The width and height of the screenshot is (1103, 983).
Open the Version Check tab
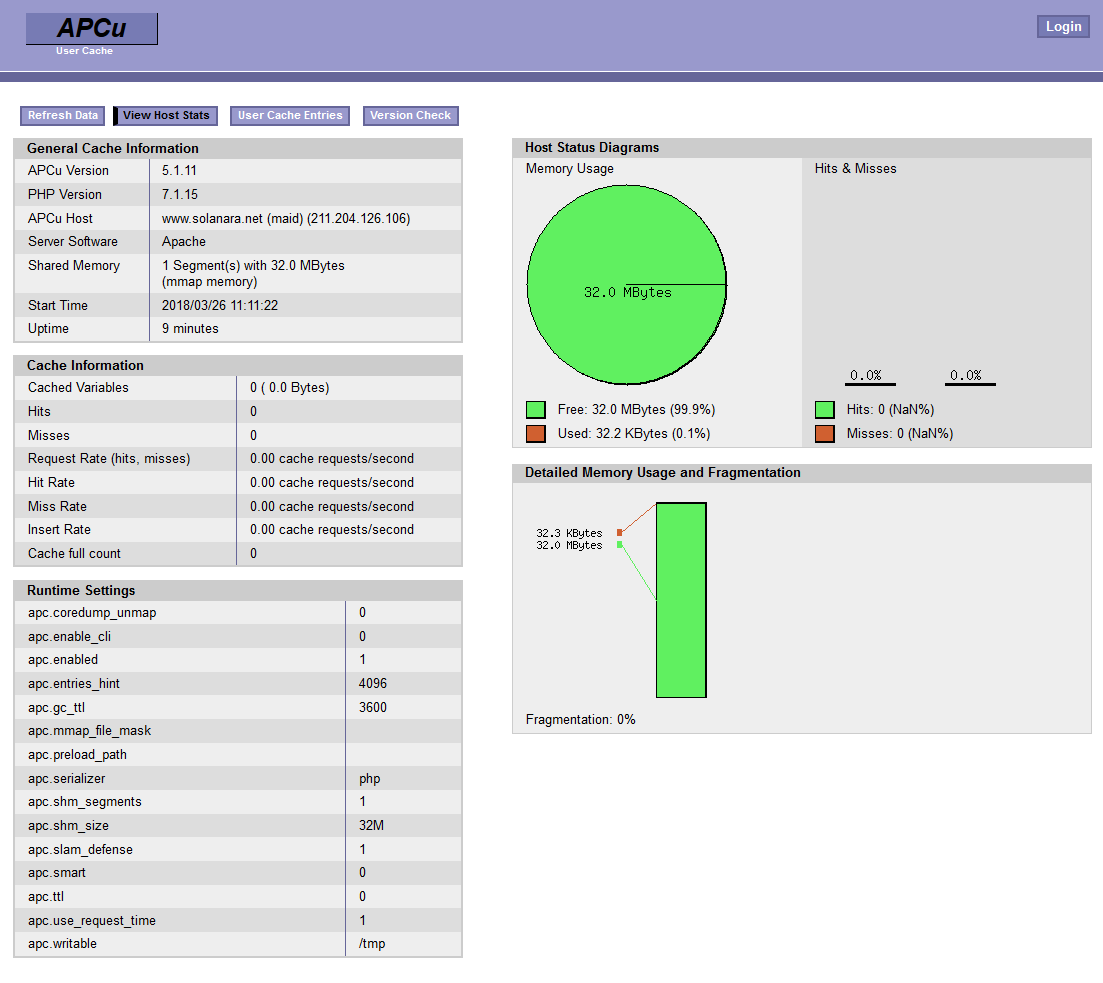coord(410,116)
